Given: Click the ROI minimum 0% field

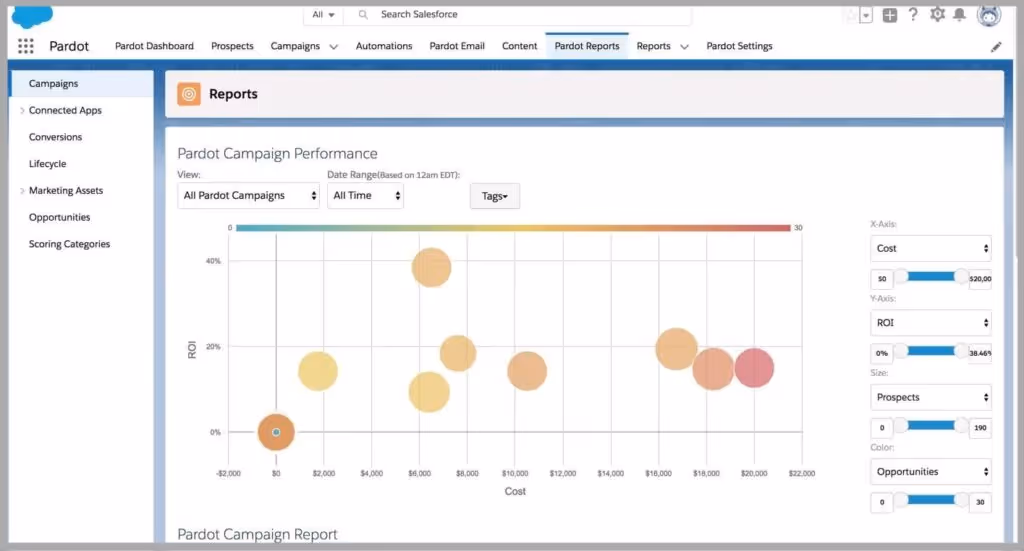Looking at the screenshot, I should pos(882,353).
